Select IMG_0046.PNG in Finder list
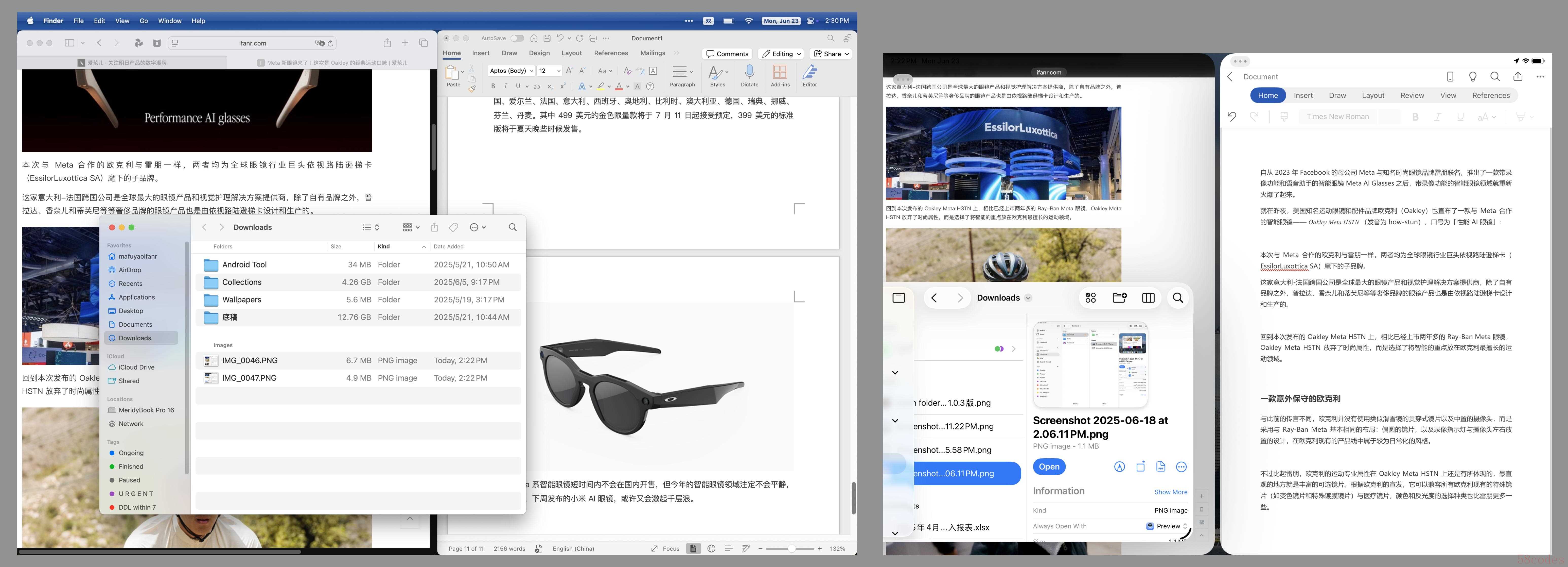This screenshot has width=1568, height=567. coord(358,361)
